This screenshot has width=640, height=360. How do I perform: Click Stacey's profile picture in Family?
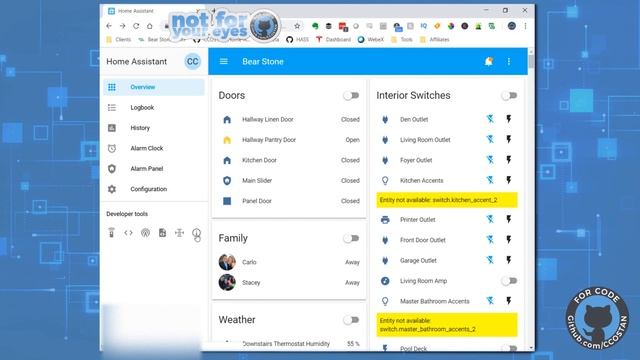tap(227, 282)
